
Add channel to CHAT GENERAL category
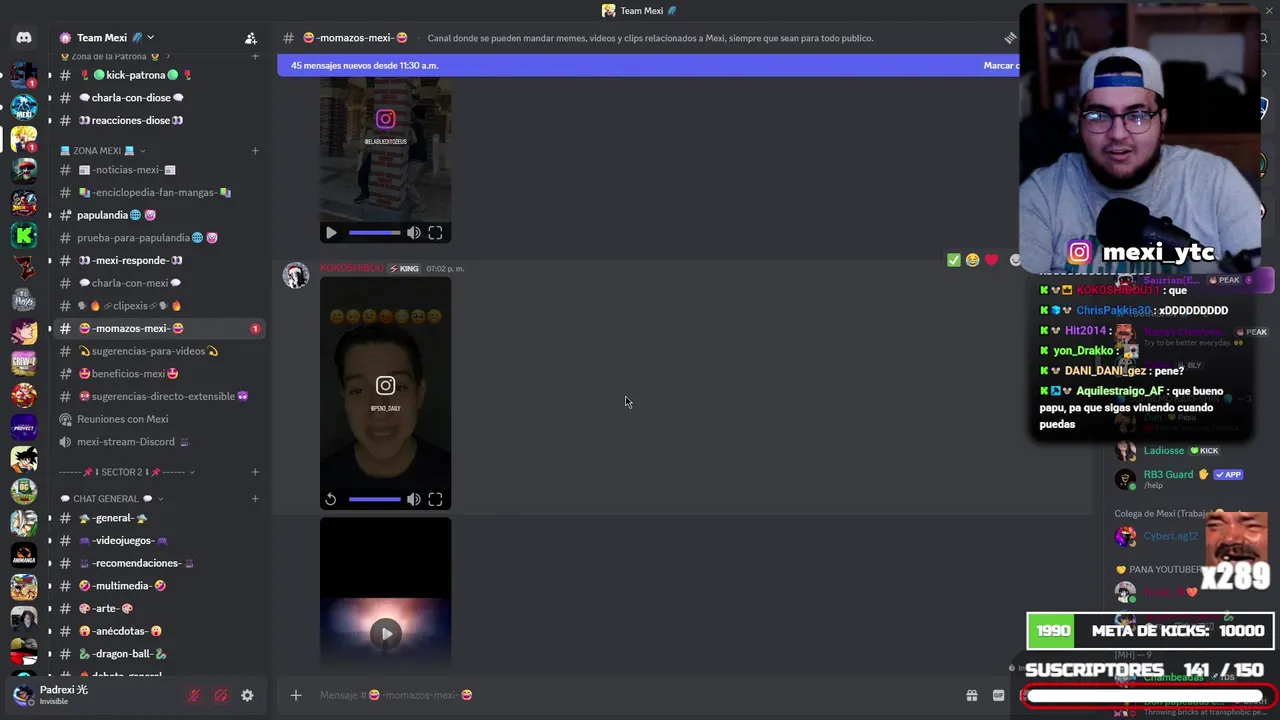255,498
